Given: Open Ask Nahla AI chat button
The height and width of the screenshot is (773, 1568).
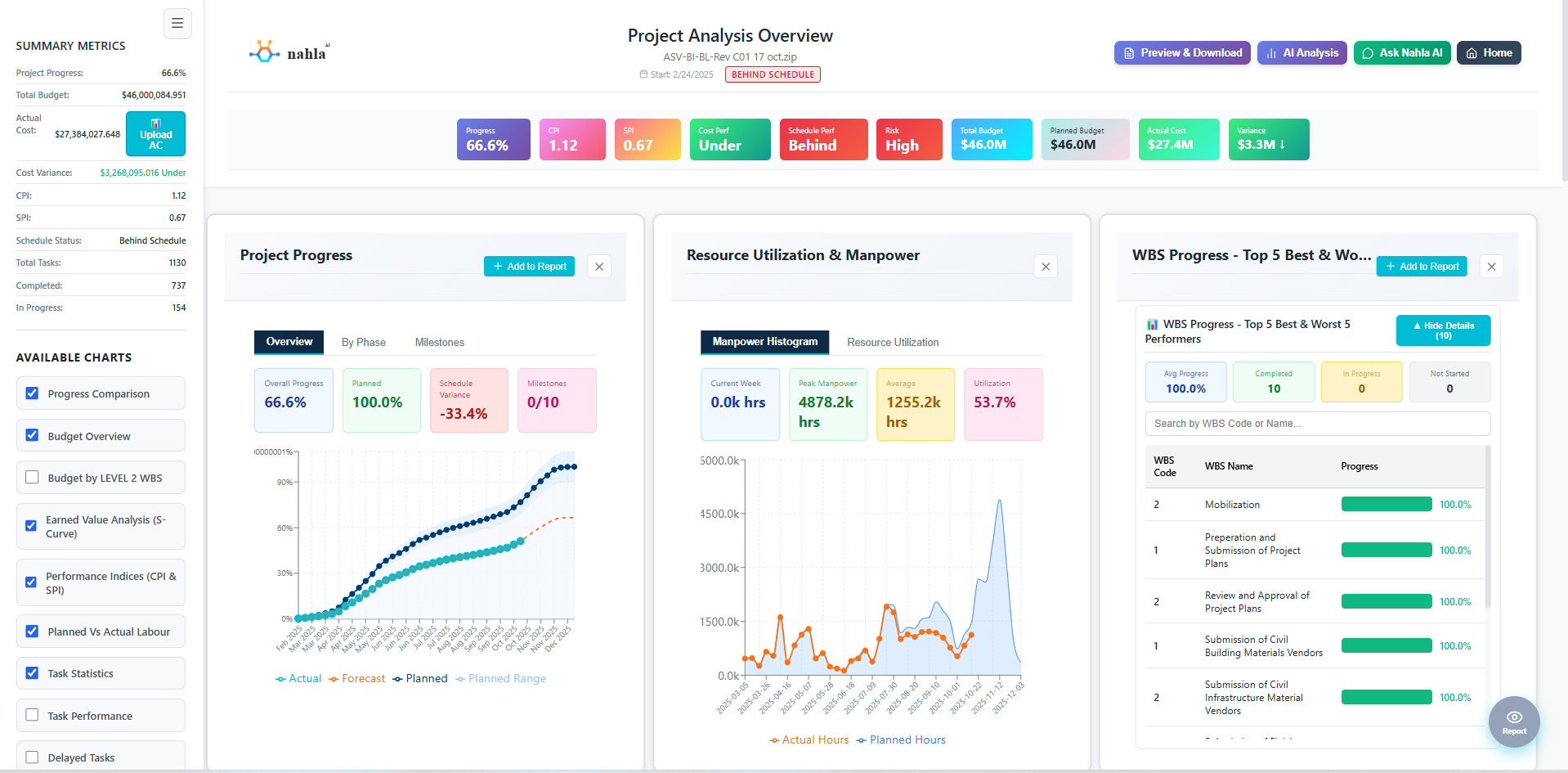Looking at the screenshot, I should [1401, 52].
